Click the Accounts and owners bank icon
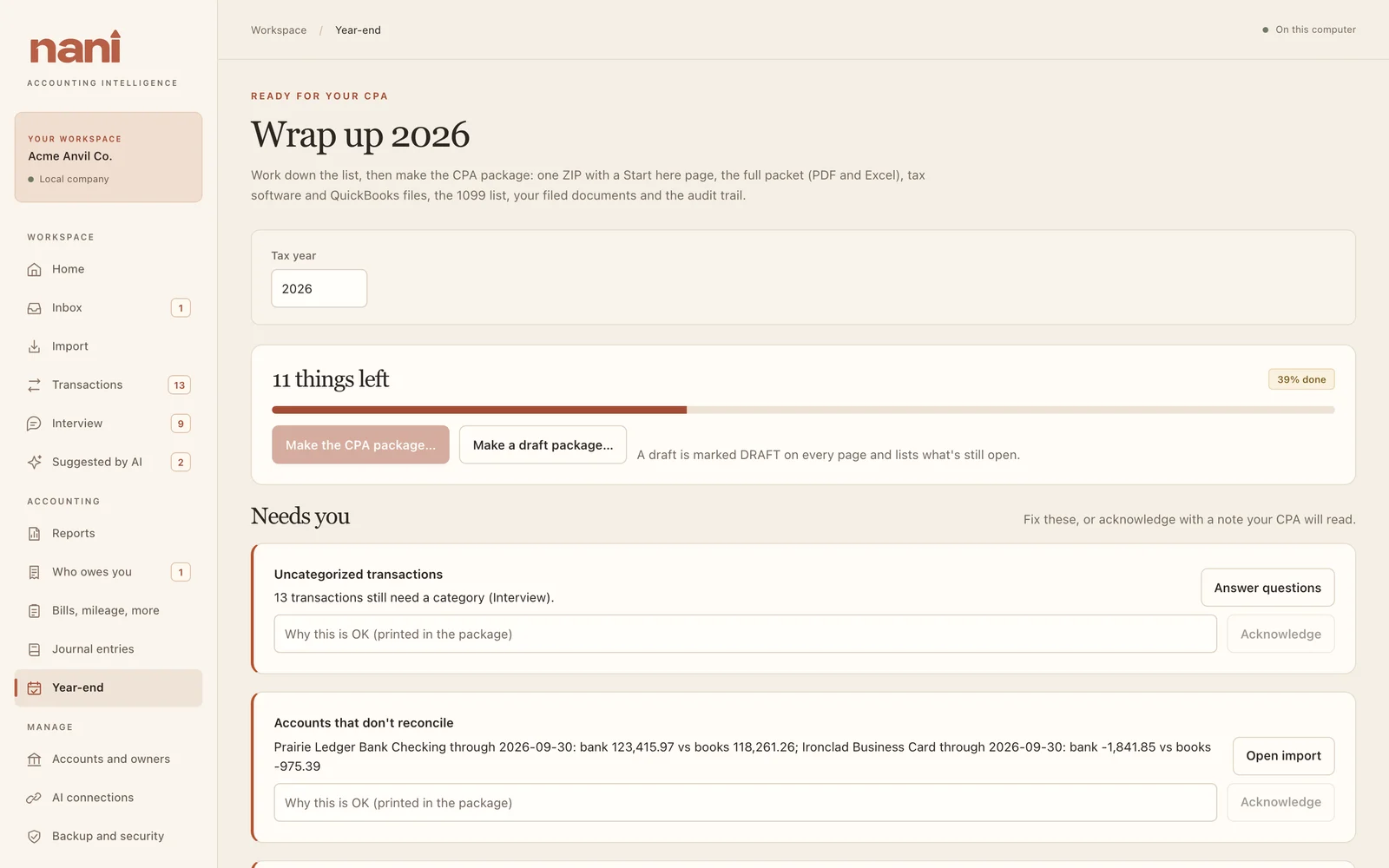Viewport: 1389px width, 868px height. tap(34, 759)
